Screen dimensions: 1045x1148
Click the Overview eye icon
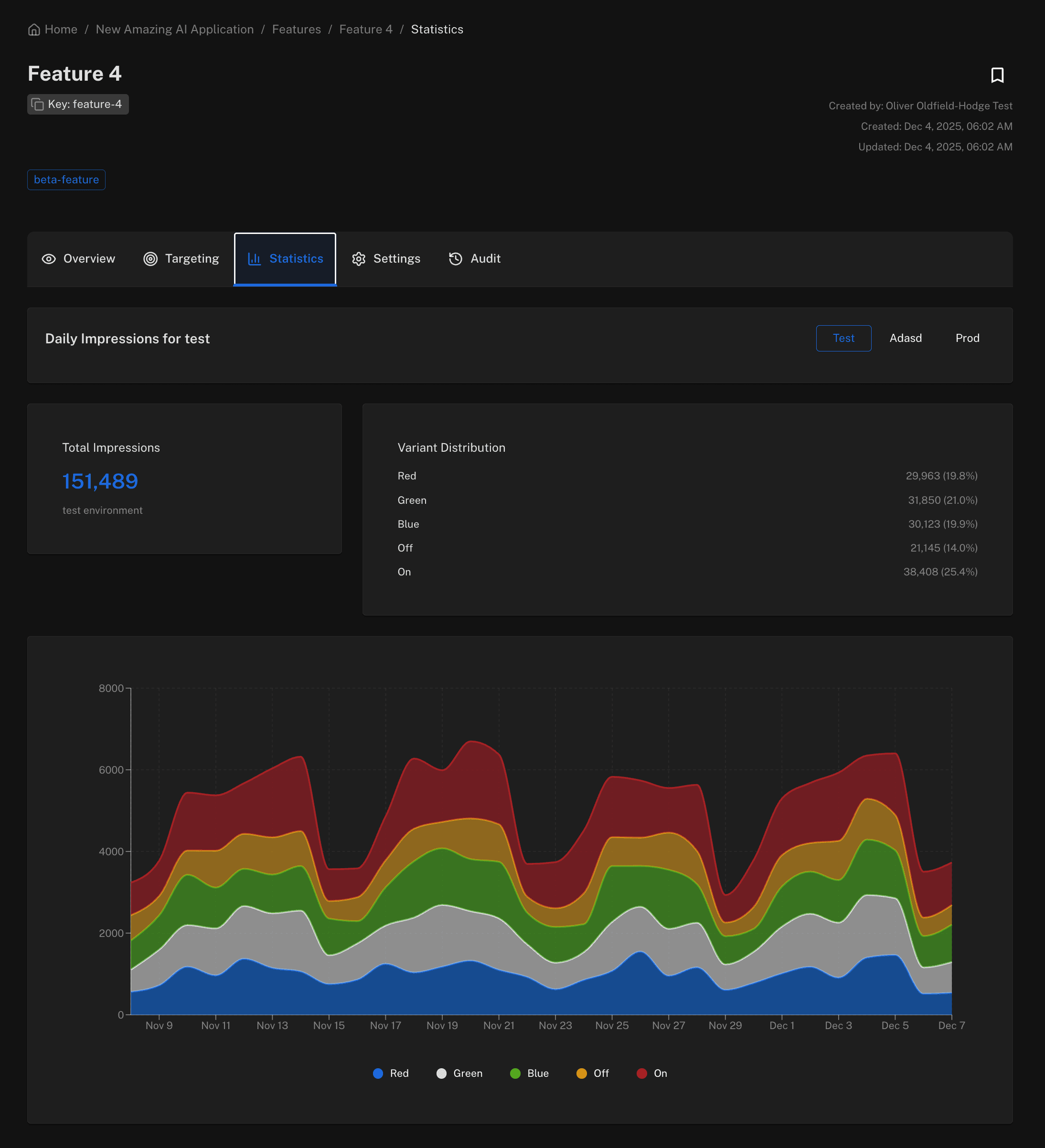49,258
